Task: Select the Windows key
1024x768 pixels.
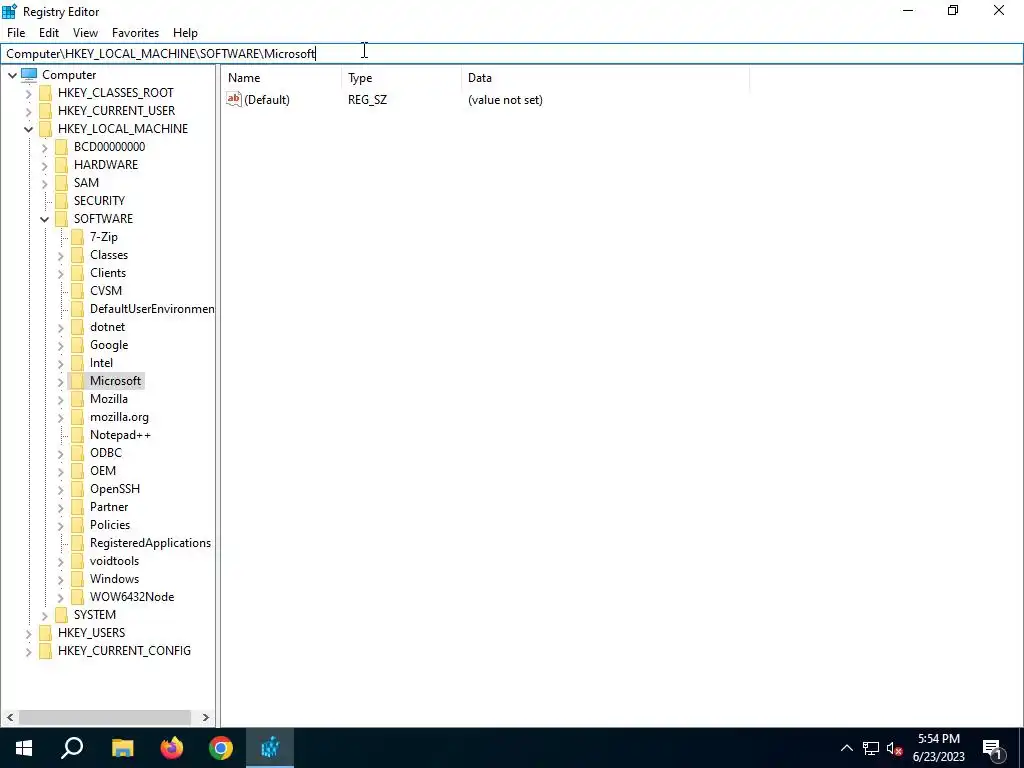Action: [114, 579]
